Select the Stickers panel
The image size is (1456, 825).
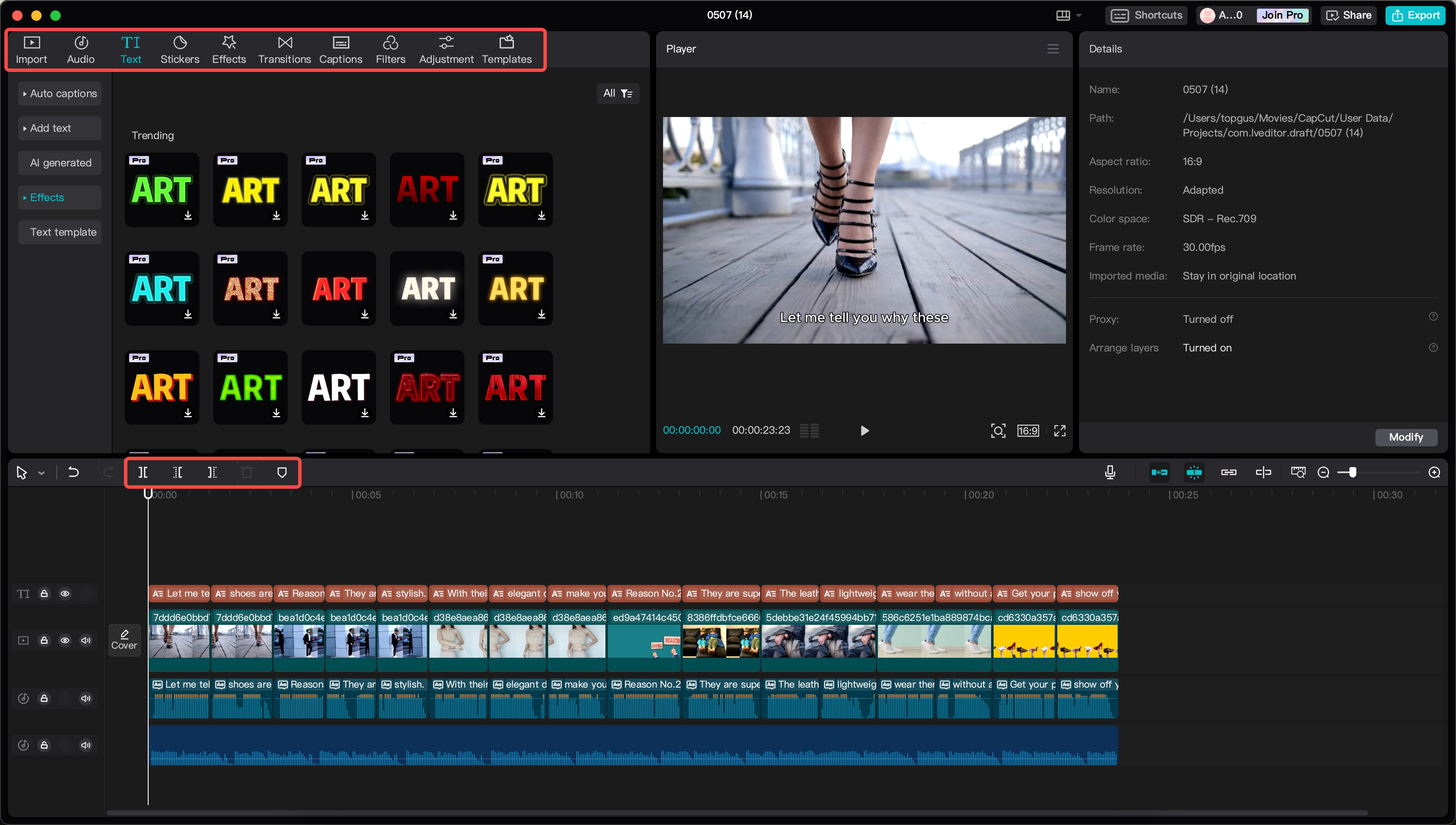click(x=179, y=49)
